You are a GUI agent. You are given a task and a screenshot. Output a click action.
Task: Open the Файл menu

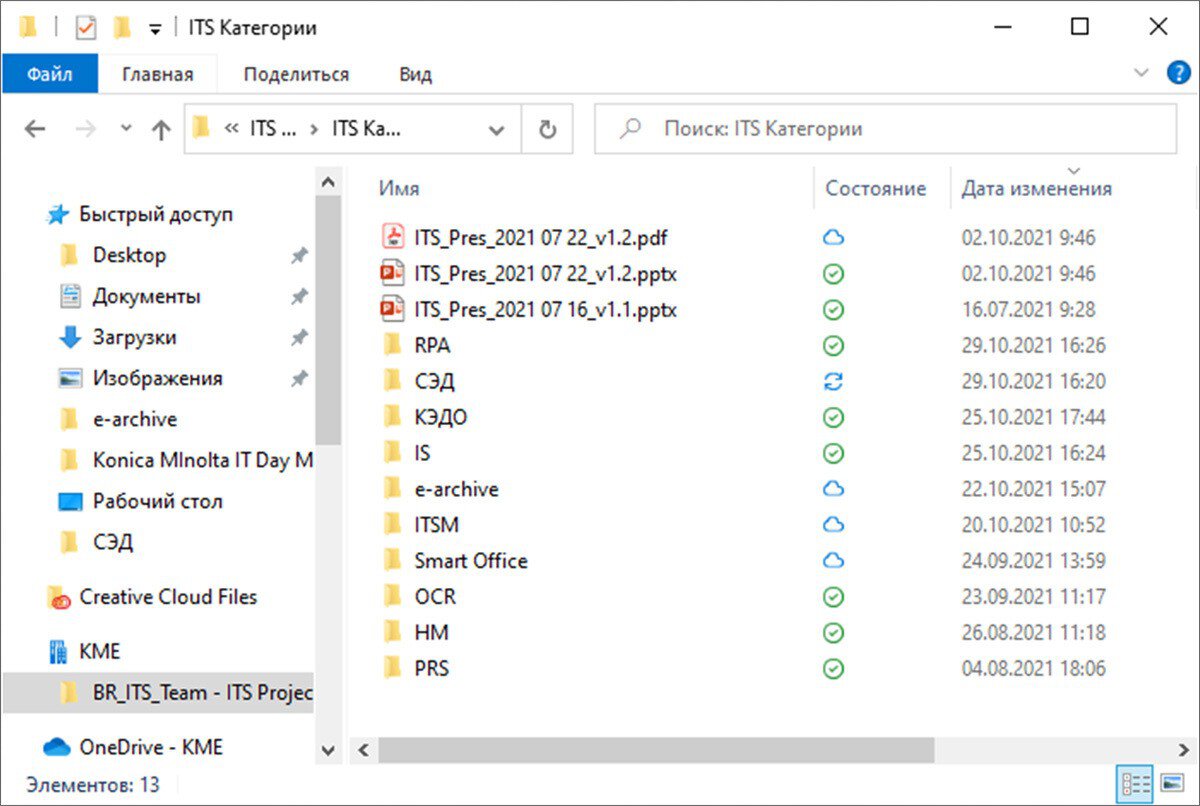click(50, 74)
